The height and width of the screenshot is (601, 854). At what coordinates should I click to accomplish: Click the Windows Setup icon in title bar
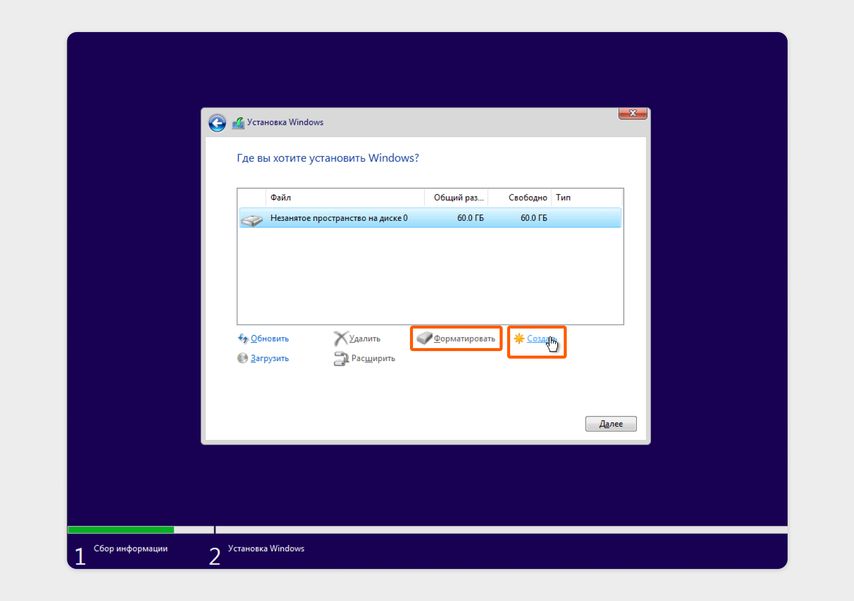[239, 123]
